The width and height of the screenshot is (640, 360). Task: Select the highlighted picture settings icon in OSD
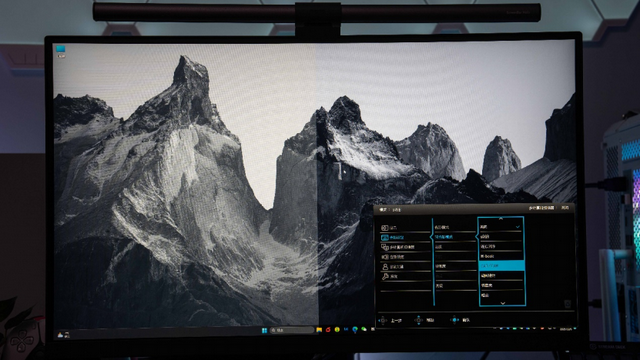(x=384, y=237)
